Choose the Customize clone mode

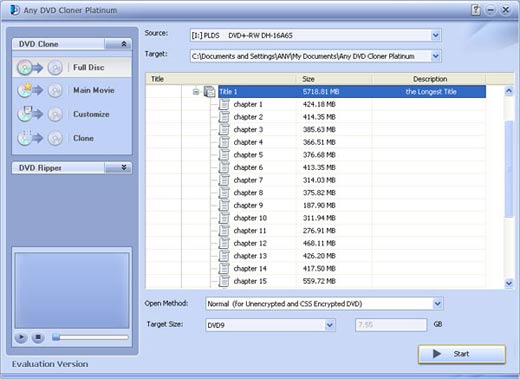72,114
